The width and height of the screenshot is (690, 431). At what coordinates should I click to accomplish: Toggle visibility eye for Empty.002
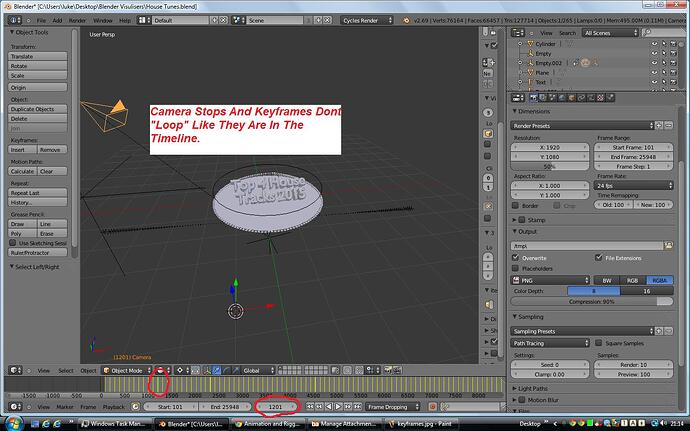tap(654, 63)
